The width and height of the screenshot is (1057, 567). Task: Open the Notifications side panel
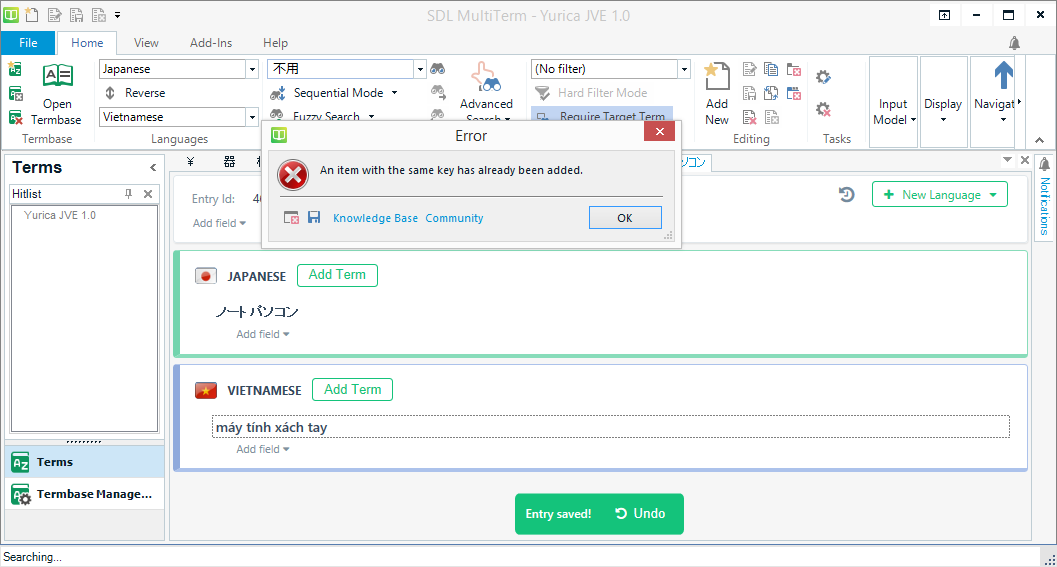pyautogui.click(x=1044, y=198)
